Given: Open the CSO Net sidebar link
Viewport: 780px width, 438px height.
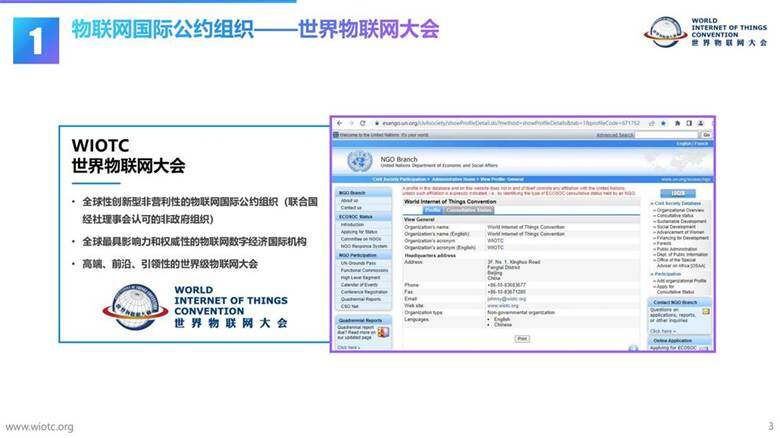Looking at the screenshot, I should tap(349, 306).
